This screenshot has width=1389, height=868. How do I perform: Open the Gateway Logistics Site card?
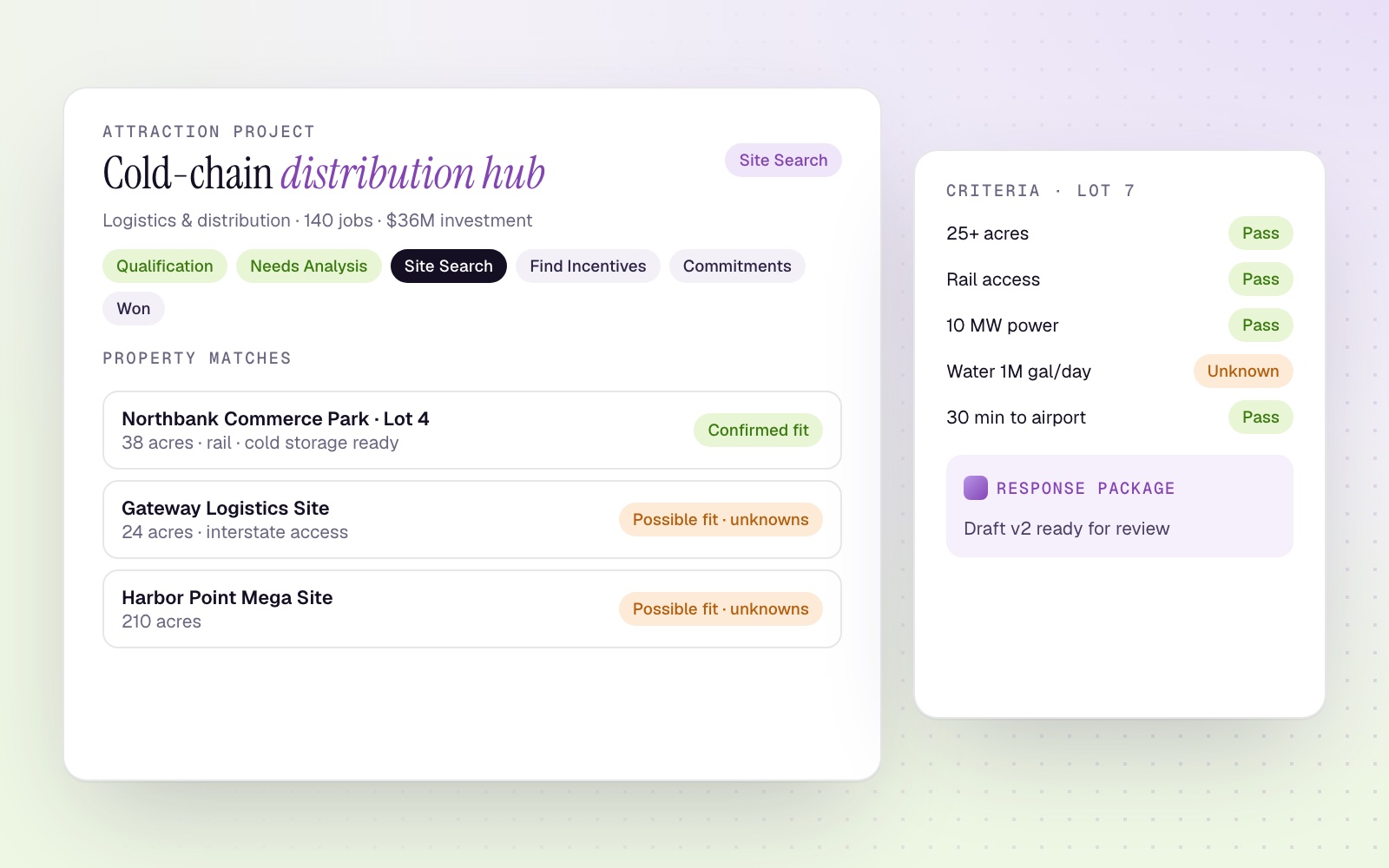click(x=472, y=519)
